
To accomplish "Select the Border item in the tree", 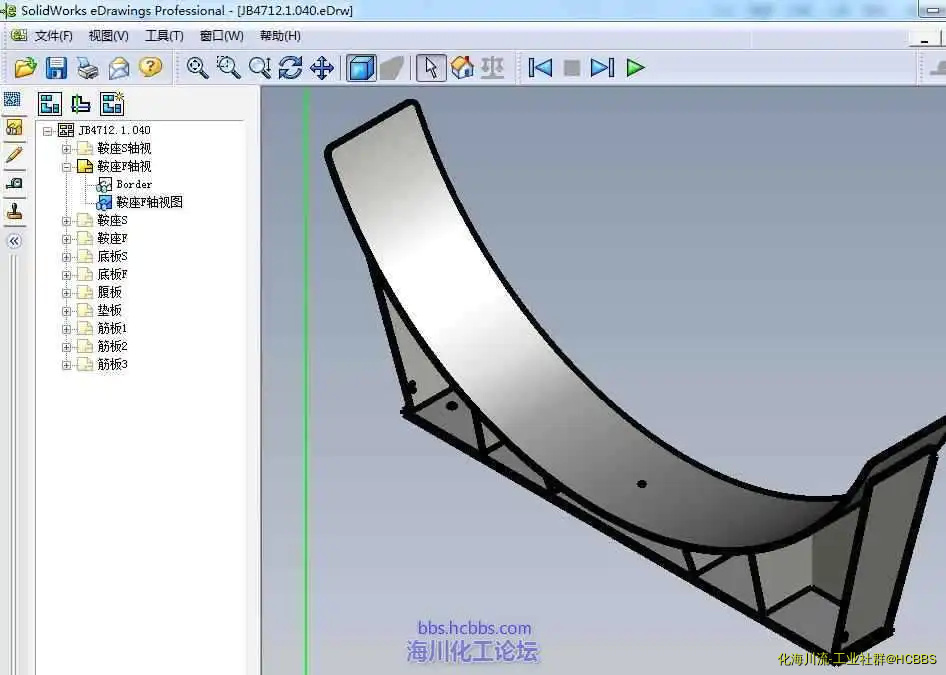I will (134, 185).
